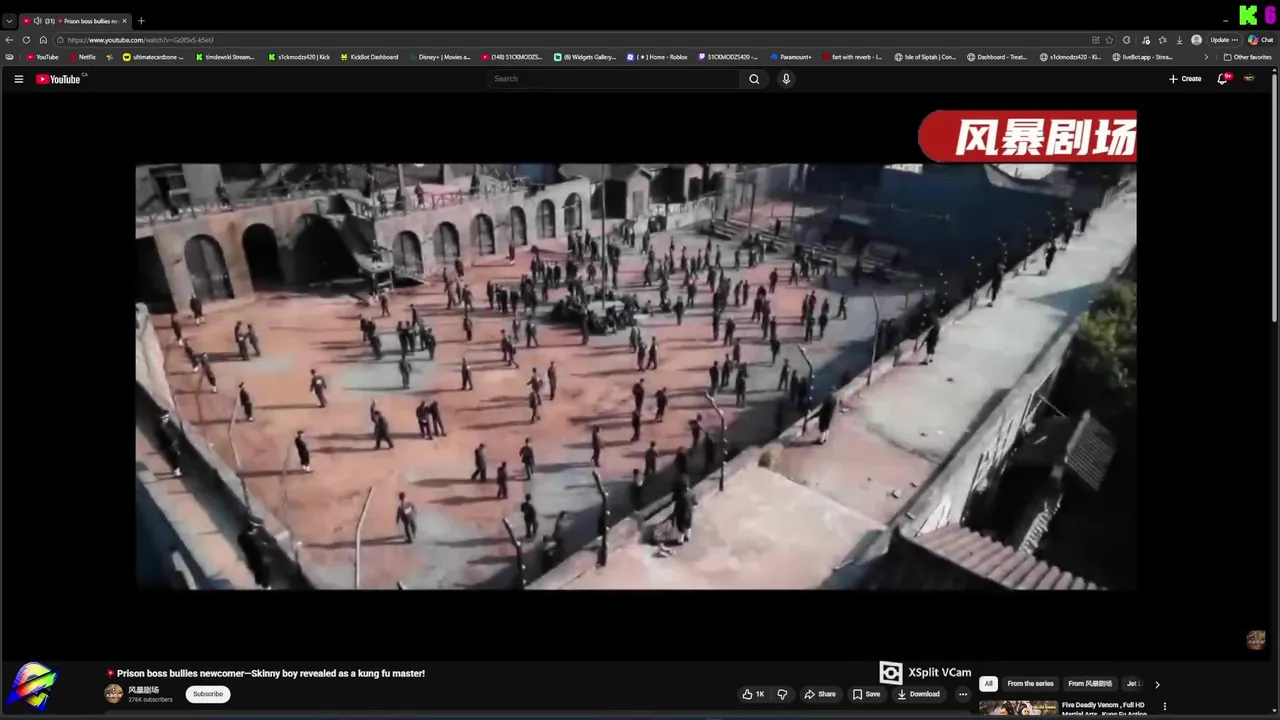Reload the page with the refresh icon

click(26, 40)
